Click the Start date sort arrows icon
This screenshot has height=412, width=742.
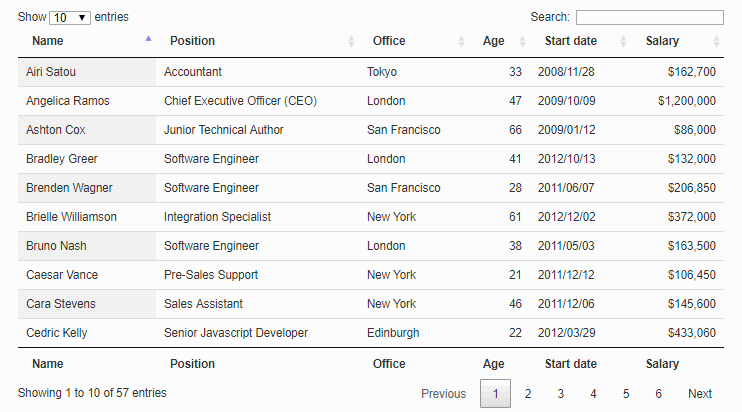[624, 41]
